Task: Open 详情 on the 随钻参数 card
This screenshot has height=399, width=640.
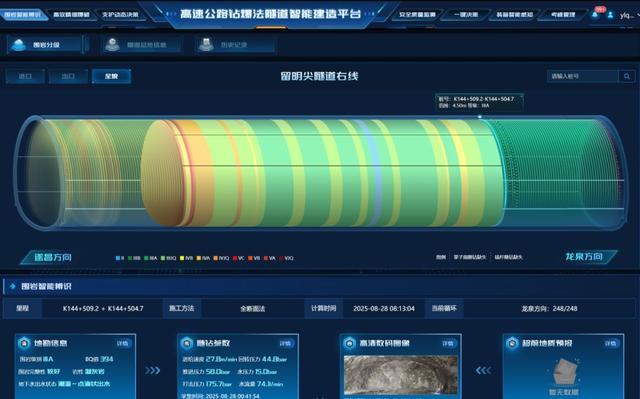Action: click(285, 344)
